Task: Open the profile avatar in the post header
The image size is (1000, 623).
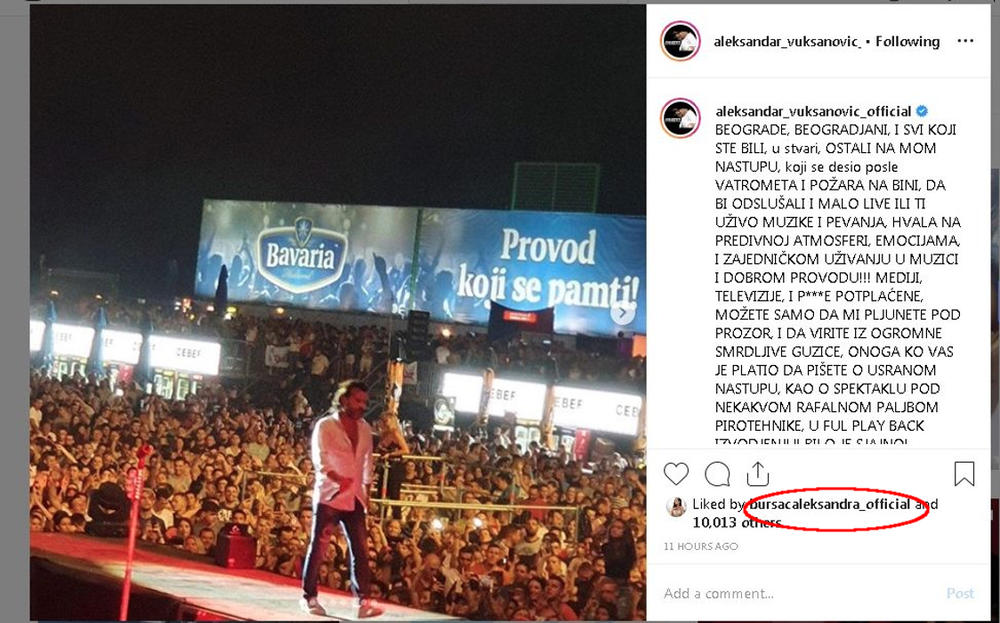Action: [680, 41]
